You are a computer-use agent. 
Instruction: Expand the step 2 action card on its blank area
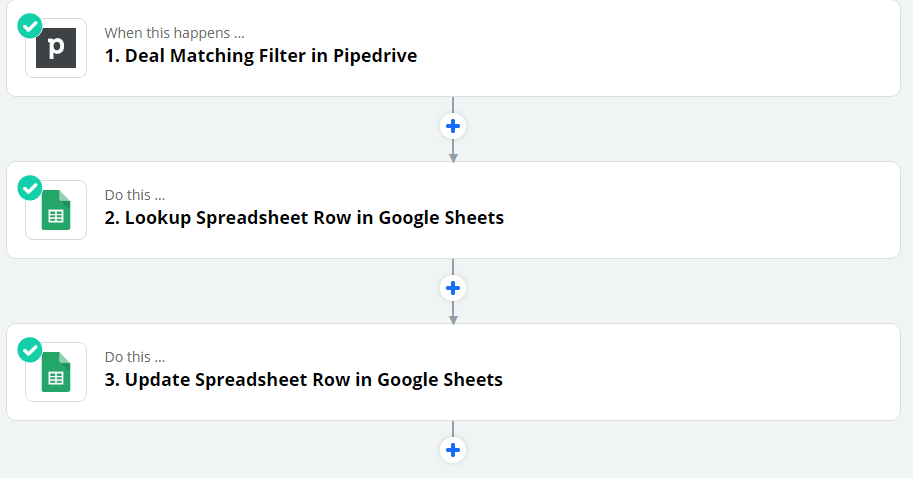point(699,210)
